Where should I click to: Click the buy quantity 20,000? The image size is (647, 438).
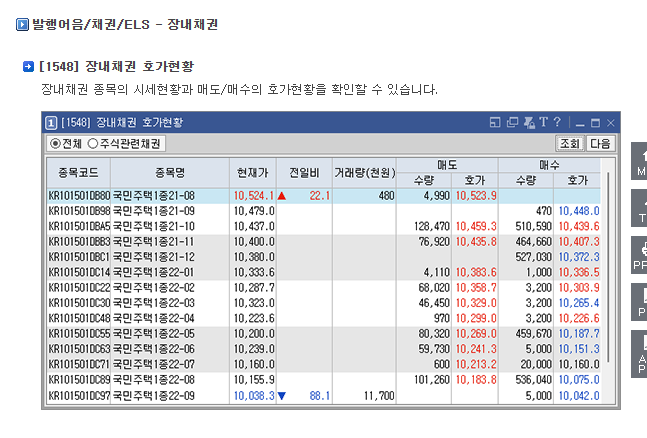[536, 364]
